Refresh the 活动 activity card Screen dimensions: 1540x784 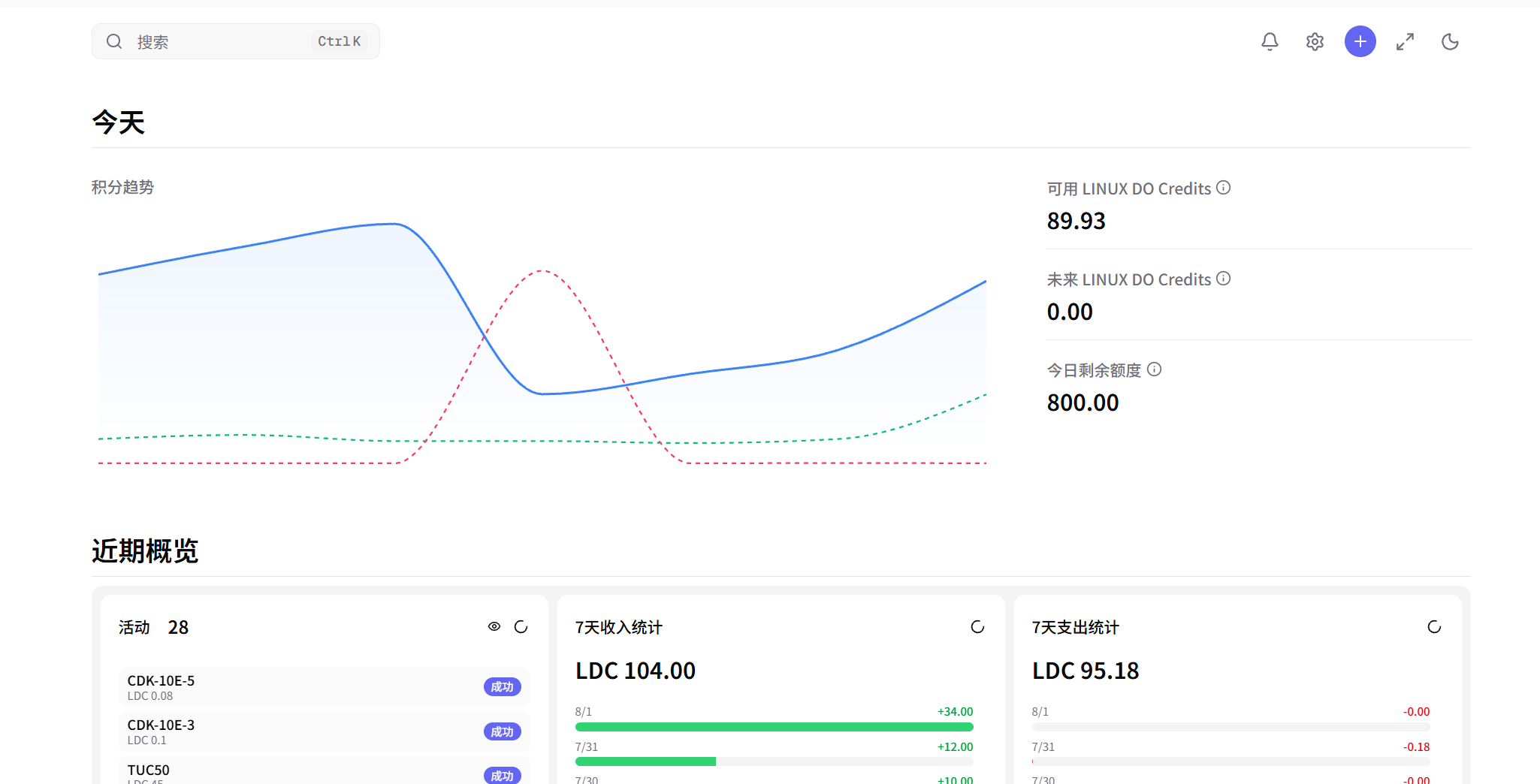[x=521, y=626]
